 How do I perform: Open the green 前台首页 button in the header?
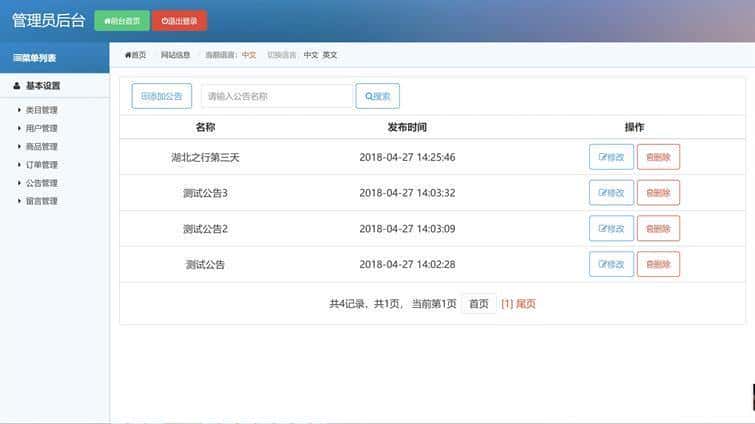coord(122,21)
